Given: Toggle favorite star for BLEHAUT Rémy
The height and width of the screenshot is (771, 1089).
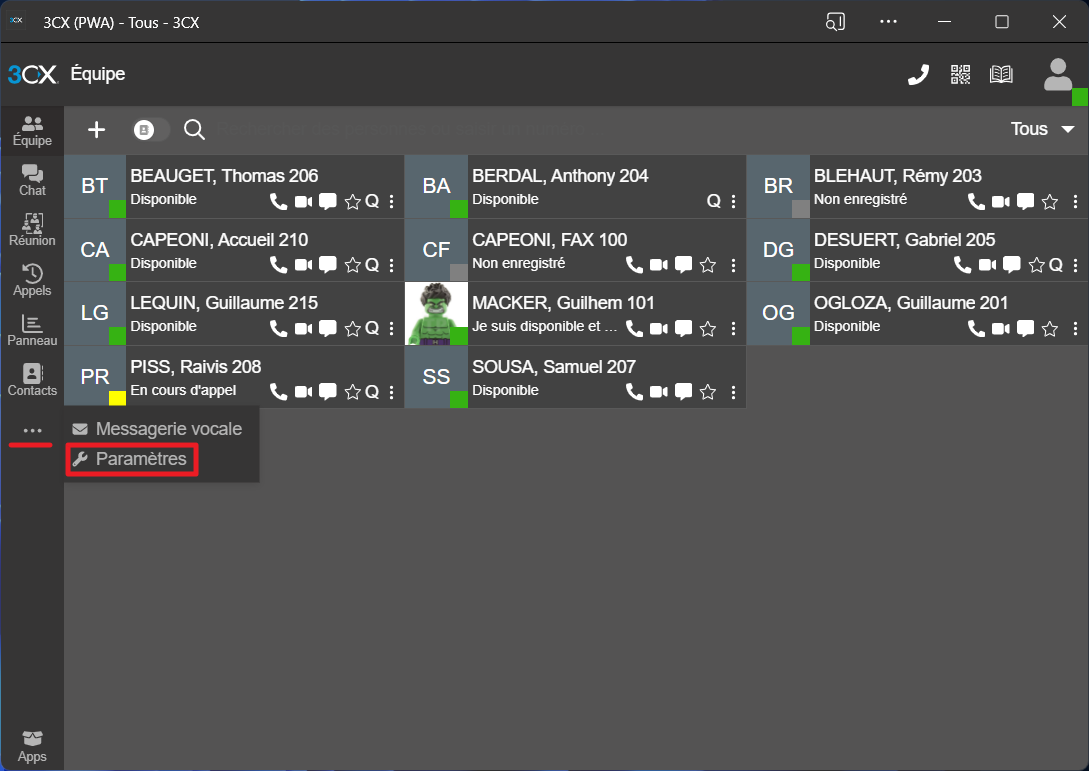Looking at the screenshot, I should click(x=1050, y=201).
